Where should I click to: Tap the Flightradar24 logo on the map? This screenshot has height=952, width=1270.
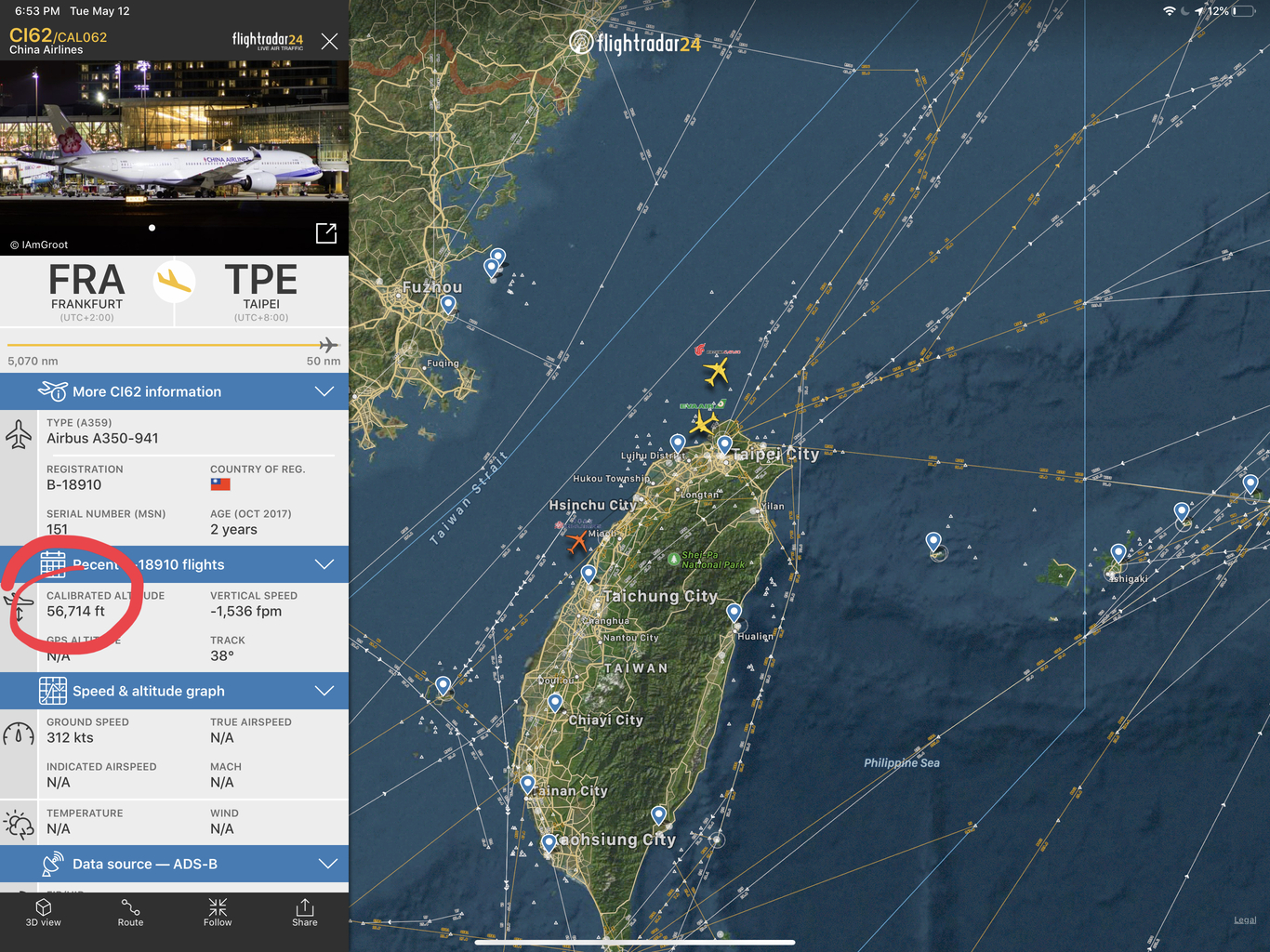point(635,43)
